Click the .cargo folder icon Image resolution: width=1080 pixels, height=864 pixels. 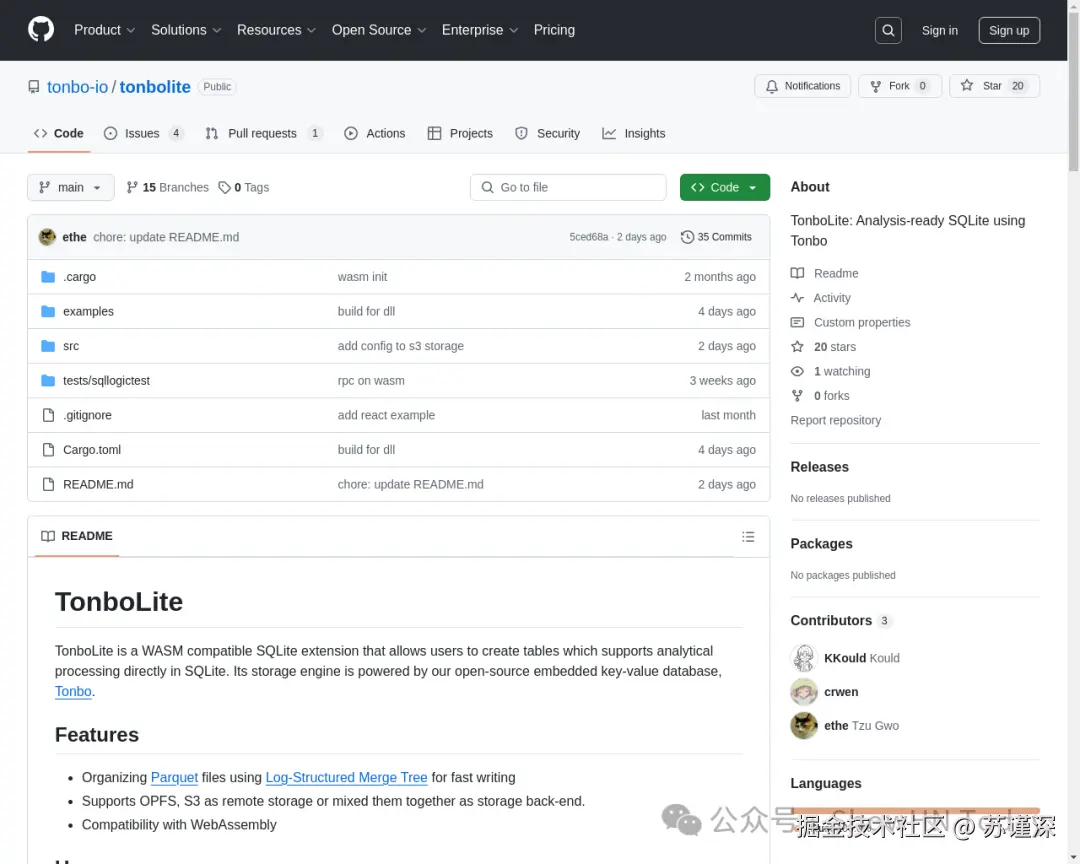48,277
